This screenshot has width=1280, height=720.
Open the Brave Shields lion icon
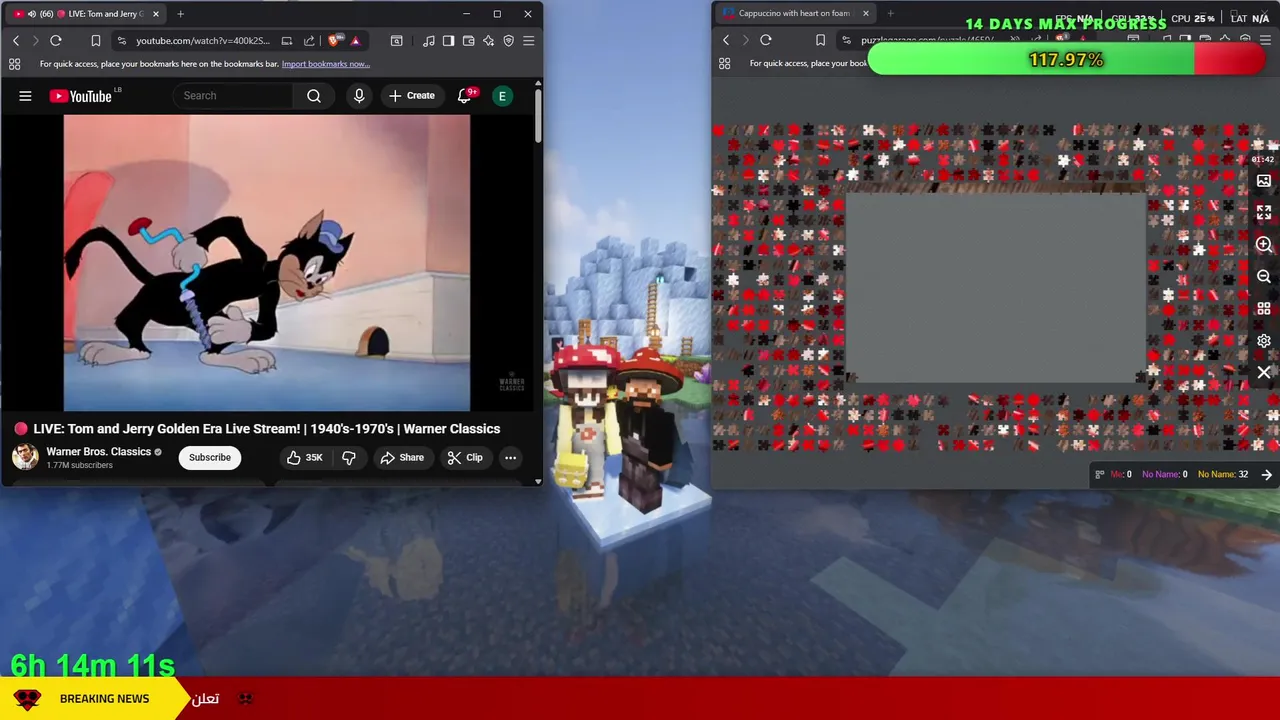click(334, 41)
